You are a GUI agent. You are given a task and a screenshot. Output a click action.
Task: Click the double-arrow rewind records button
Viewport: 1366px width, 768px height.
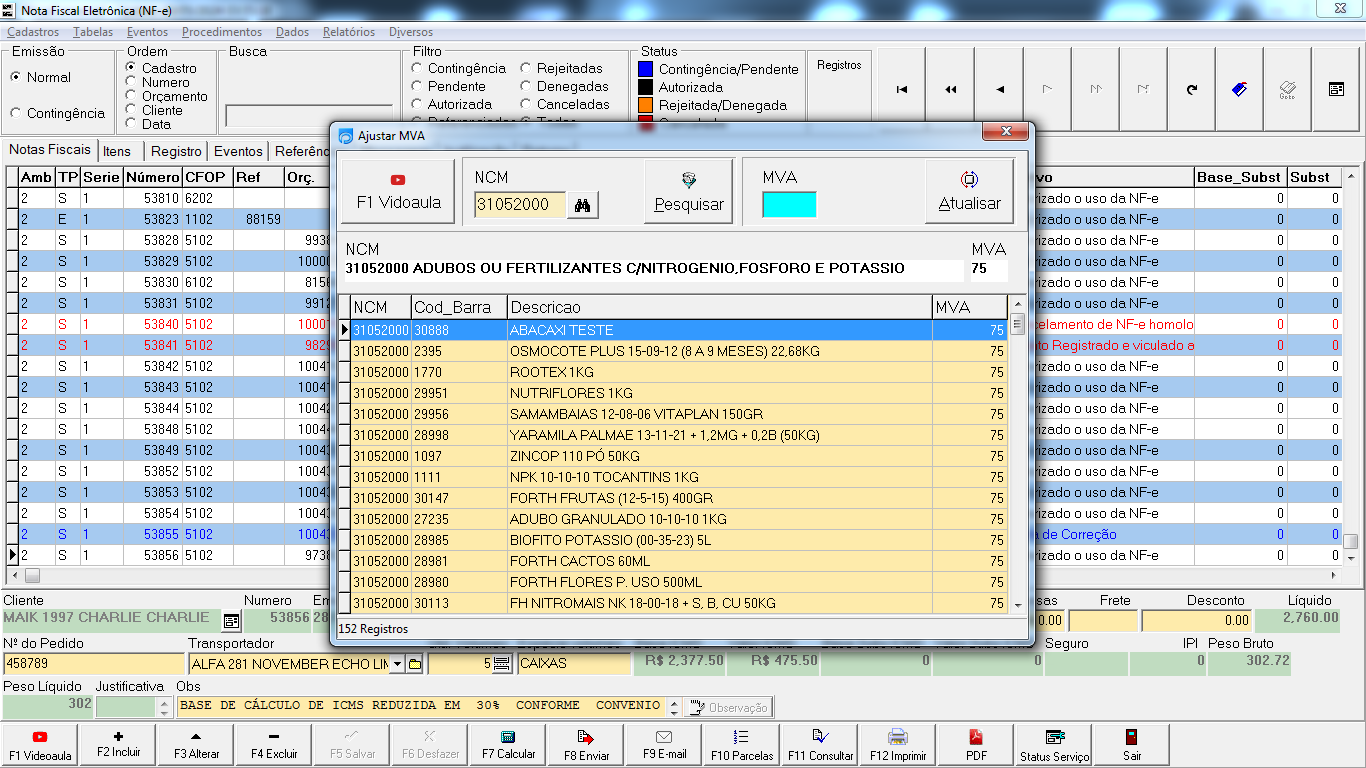[950, 89]
